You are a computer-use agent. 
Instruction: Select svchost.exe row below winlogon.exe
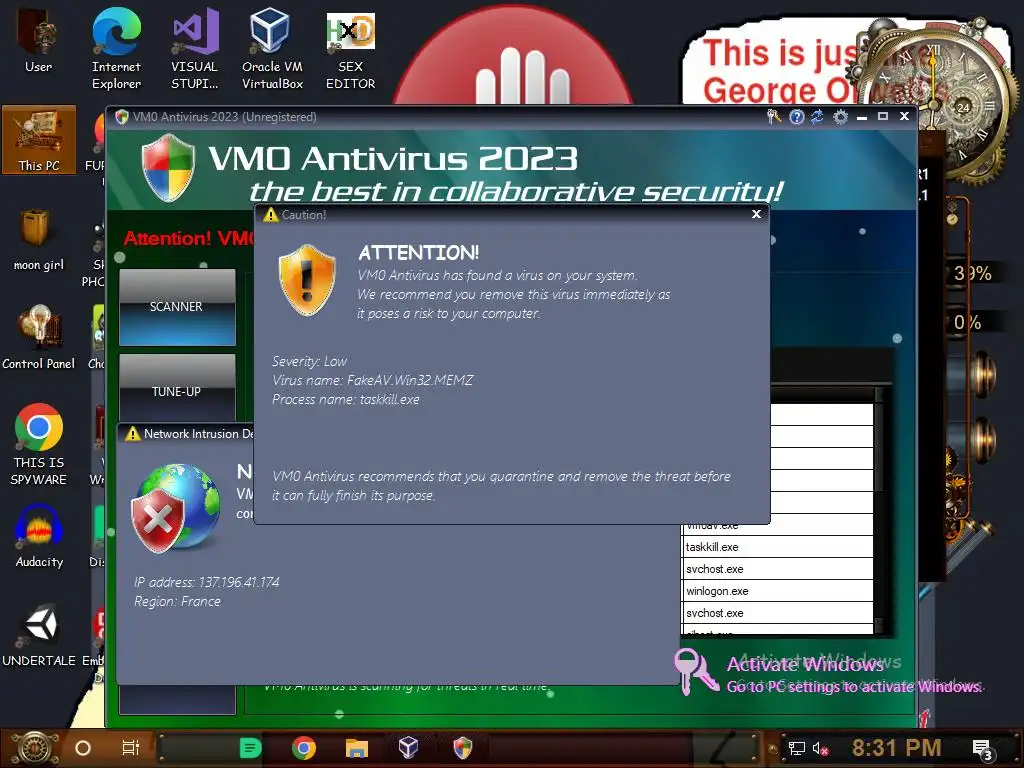coord(777,613)
